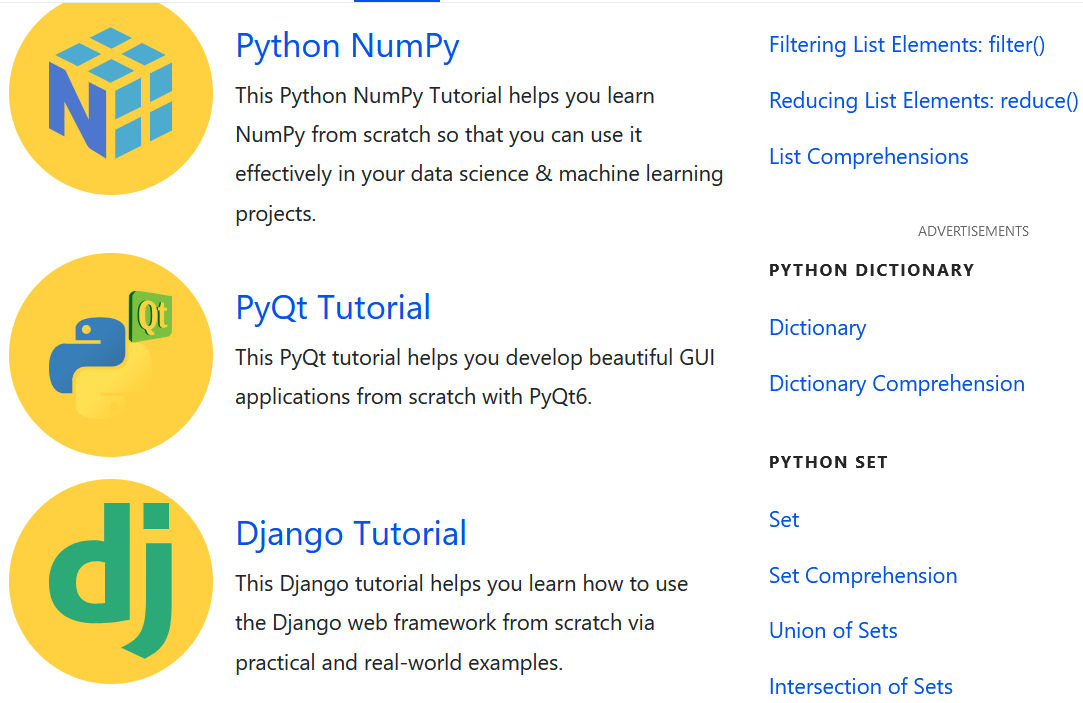Click the ADVERTISEMENTS label
The image size is (1083, 703).
pyautogui.click(x=973, y=231)
